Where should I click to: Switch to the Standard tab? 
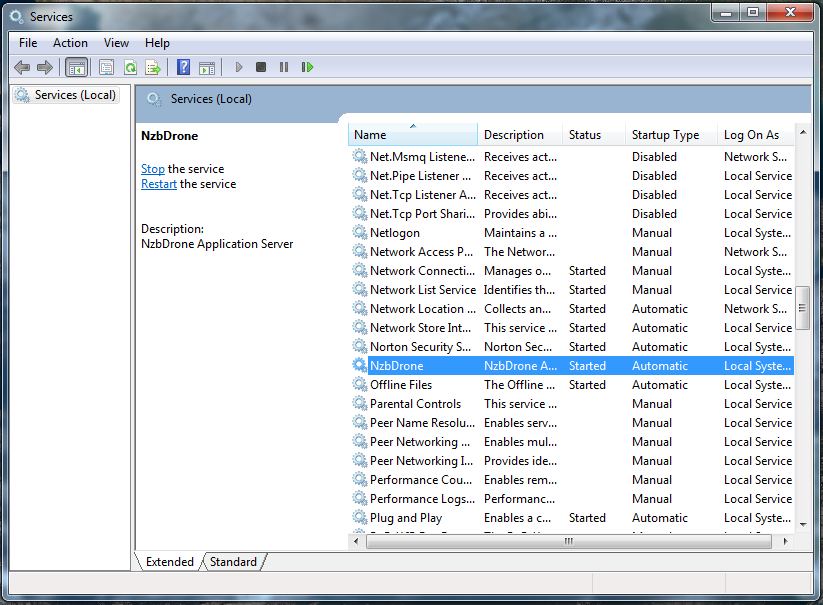point(233,561)
